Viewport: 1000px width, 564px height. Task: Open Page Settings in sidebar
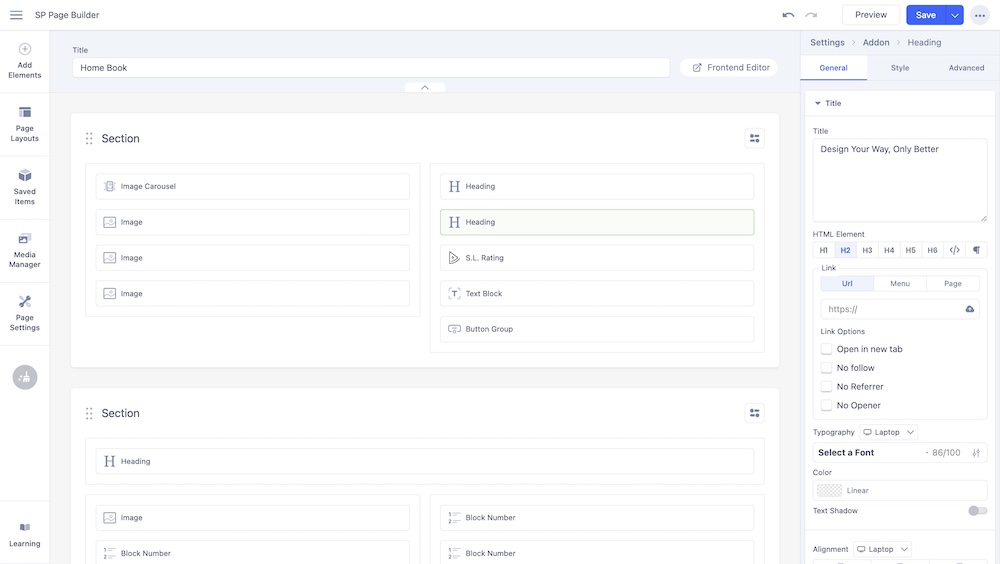click(25, 313)
